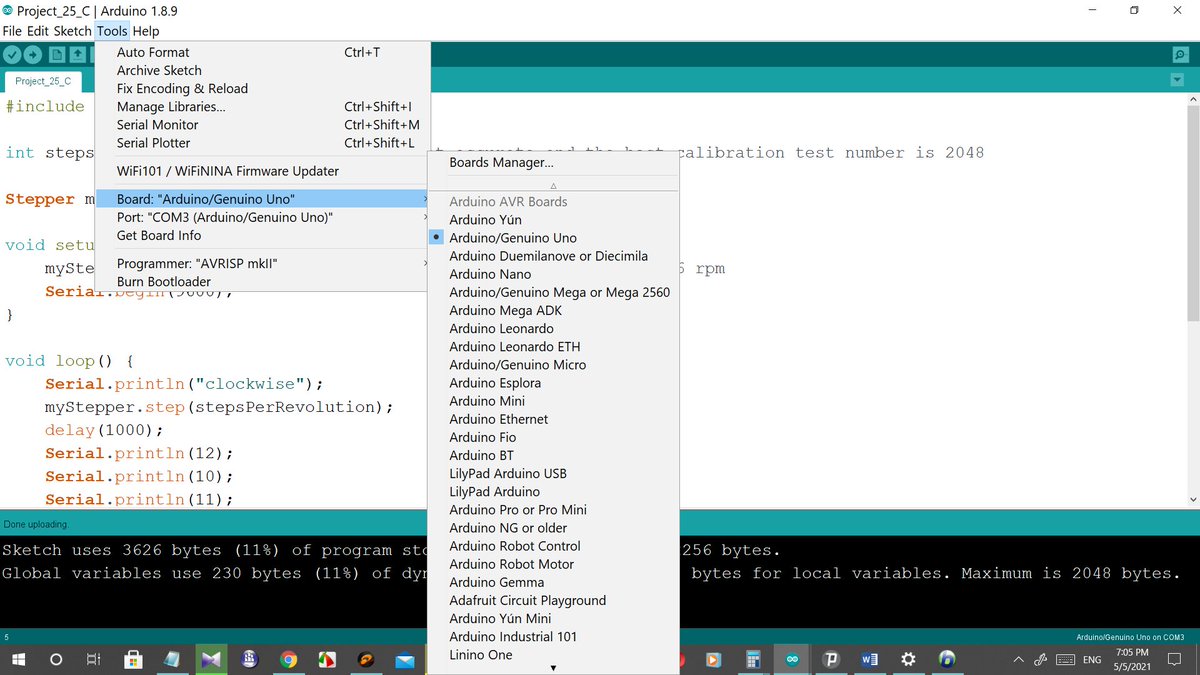The image size is (1200, 675).
Task: Switch to the Arduino IDE taskbar icon
Action: click(792, 660)
